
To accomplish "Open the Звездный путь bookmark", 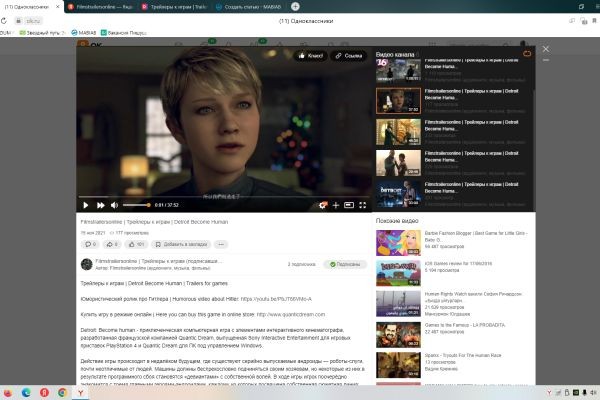I will click(42, 33).
